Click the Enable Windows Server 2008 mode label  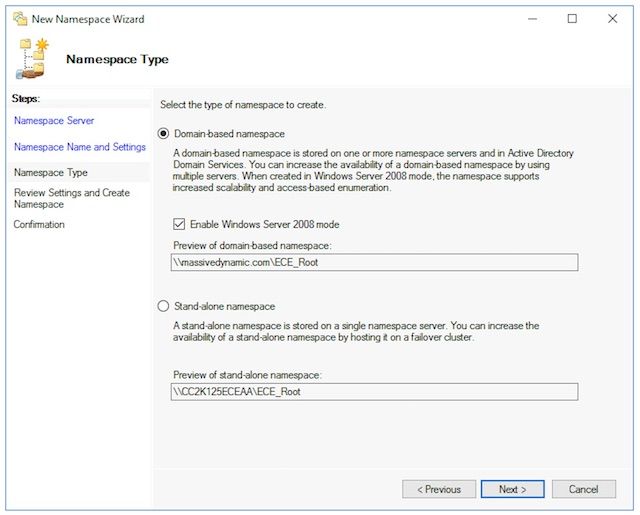(x=264, y=224)
